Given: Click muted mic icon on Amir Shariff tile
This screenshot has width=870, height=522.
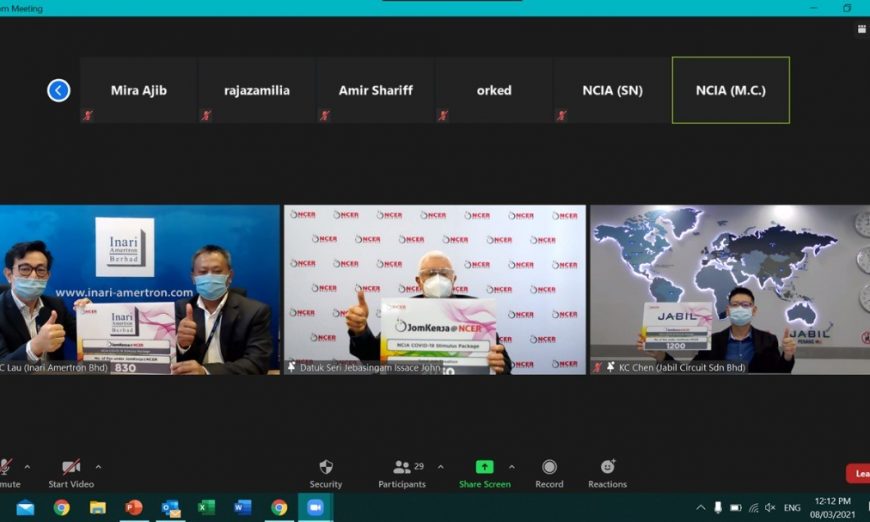Looking at the screenshot, I should click(x=325, y=115).
